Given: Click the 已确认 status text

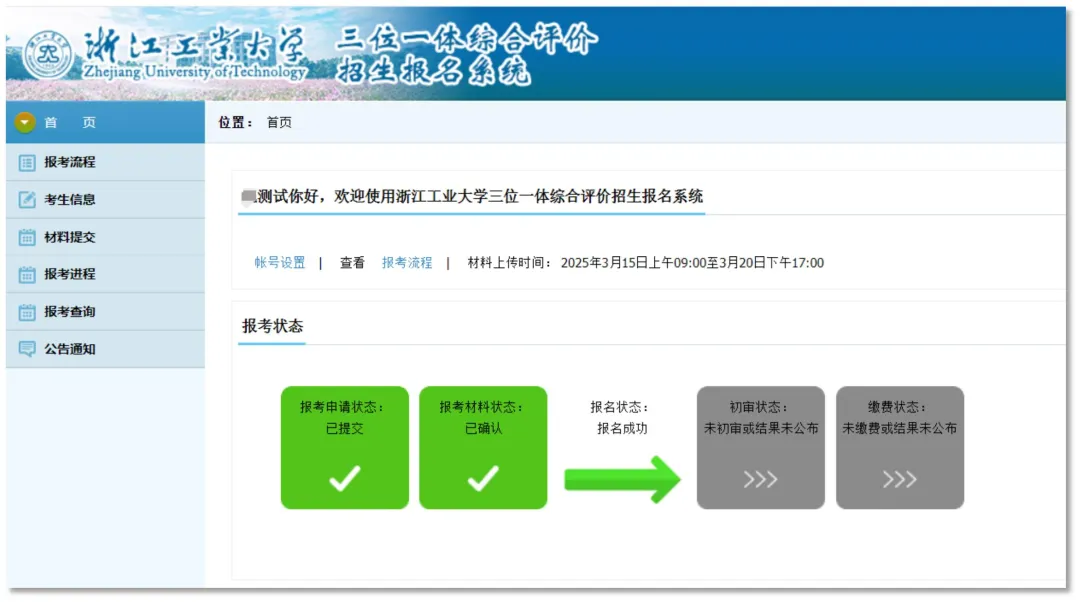Looking at the screenshot, I should tap(483, 428).
